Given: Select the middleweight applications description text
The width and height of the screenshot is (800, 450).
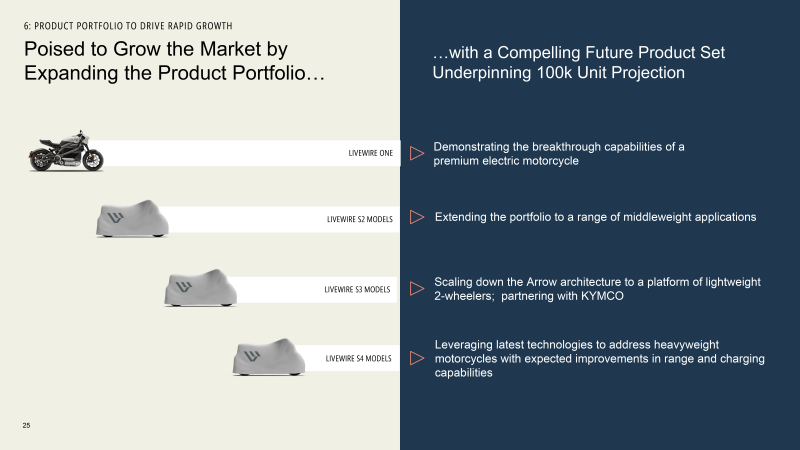Looking at the screenshot, I should click(595, 217).
